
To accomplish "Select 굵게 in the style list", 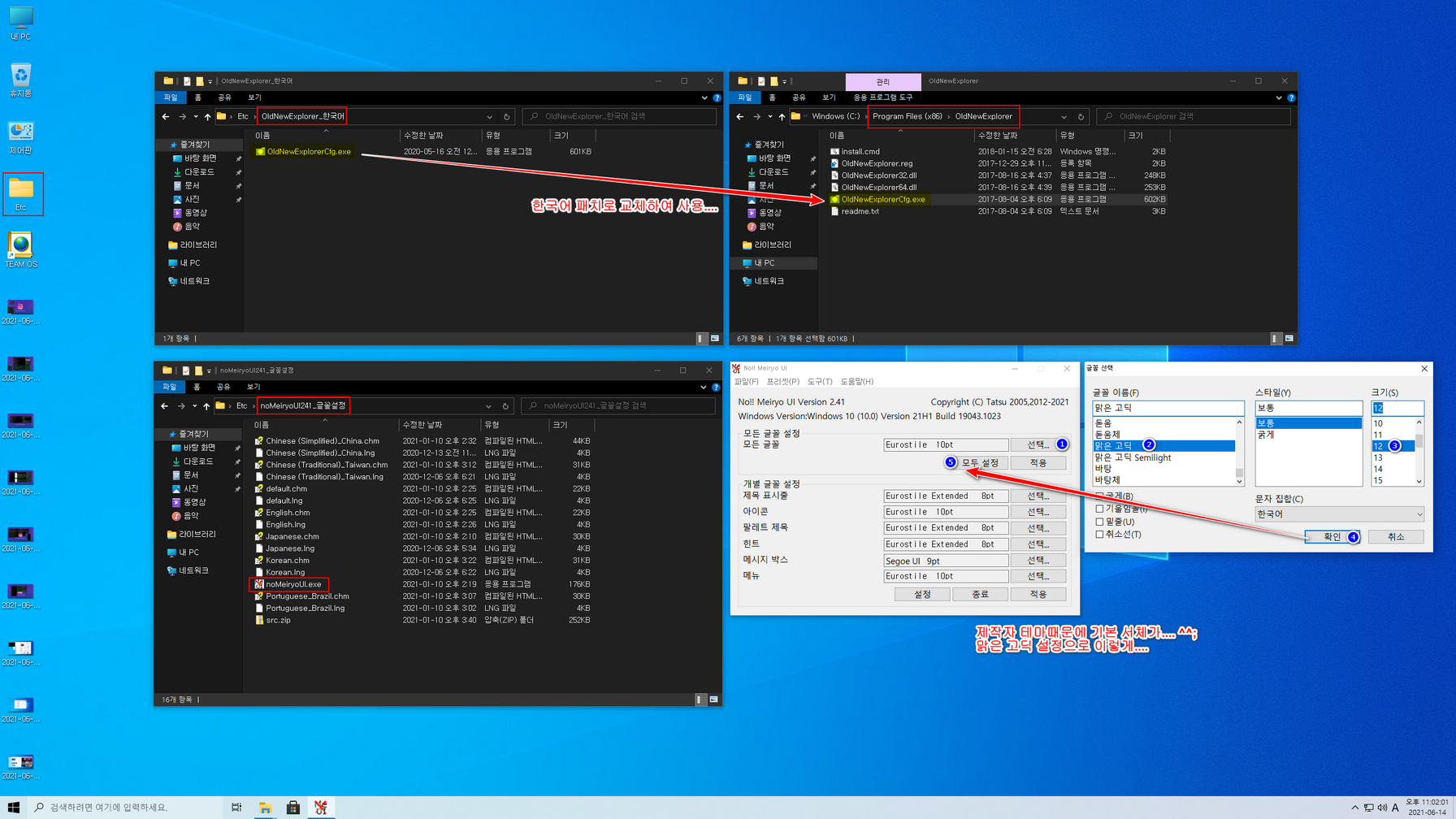I will click(1266, 435).
